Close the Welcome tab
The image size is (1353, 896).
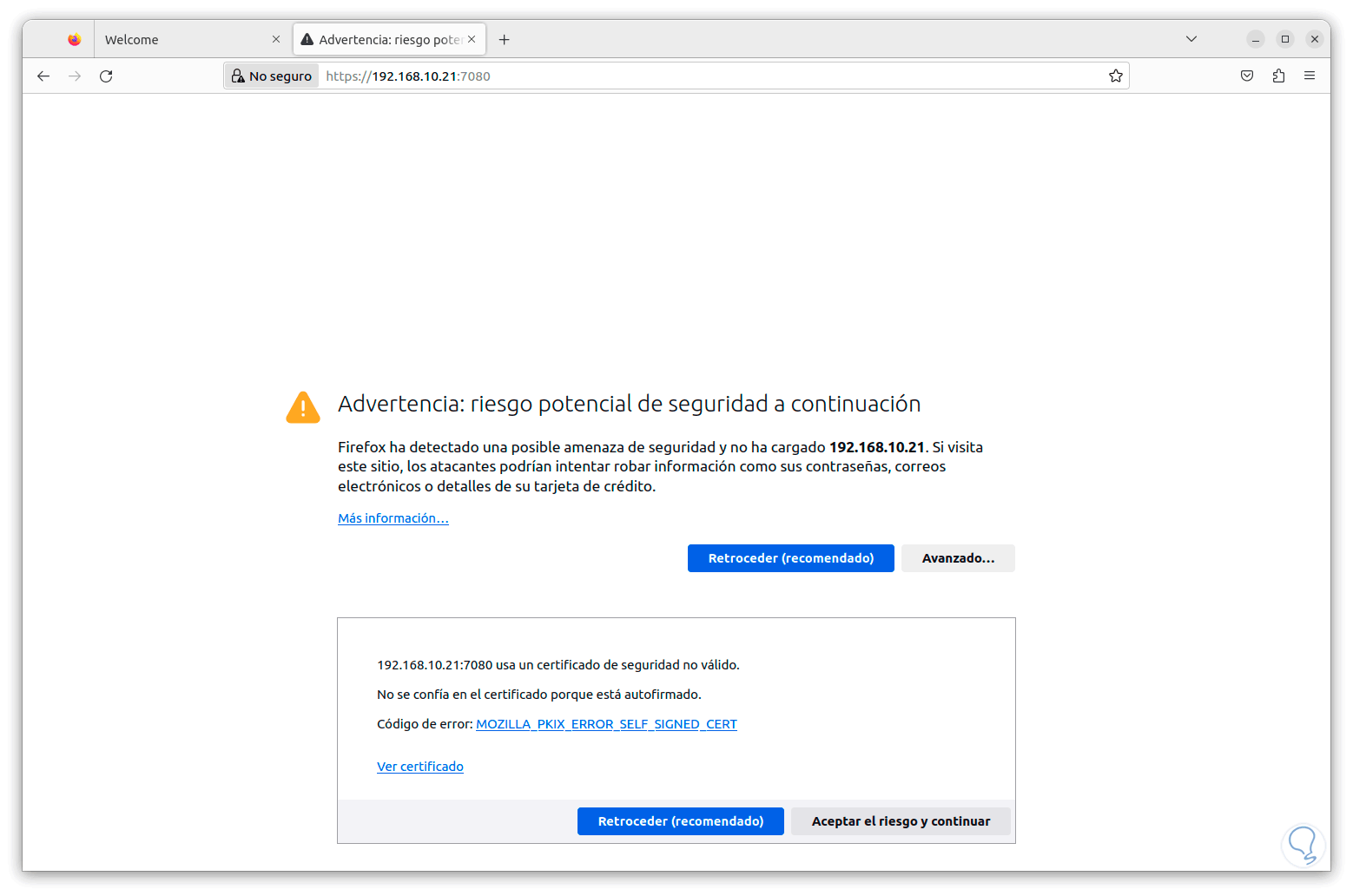[x=276, y=40]
